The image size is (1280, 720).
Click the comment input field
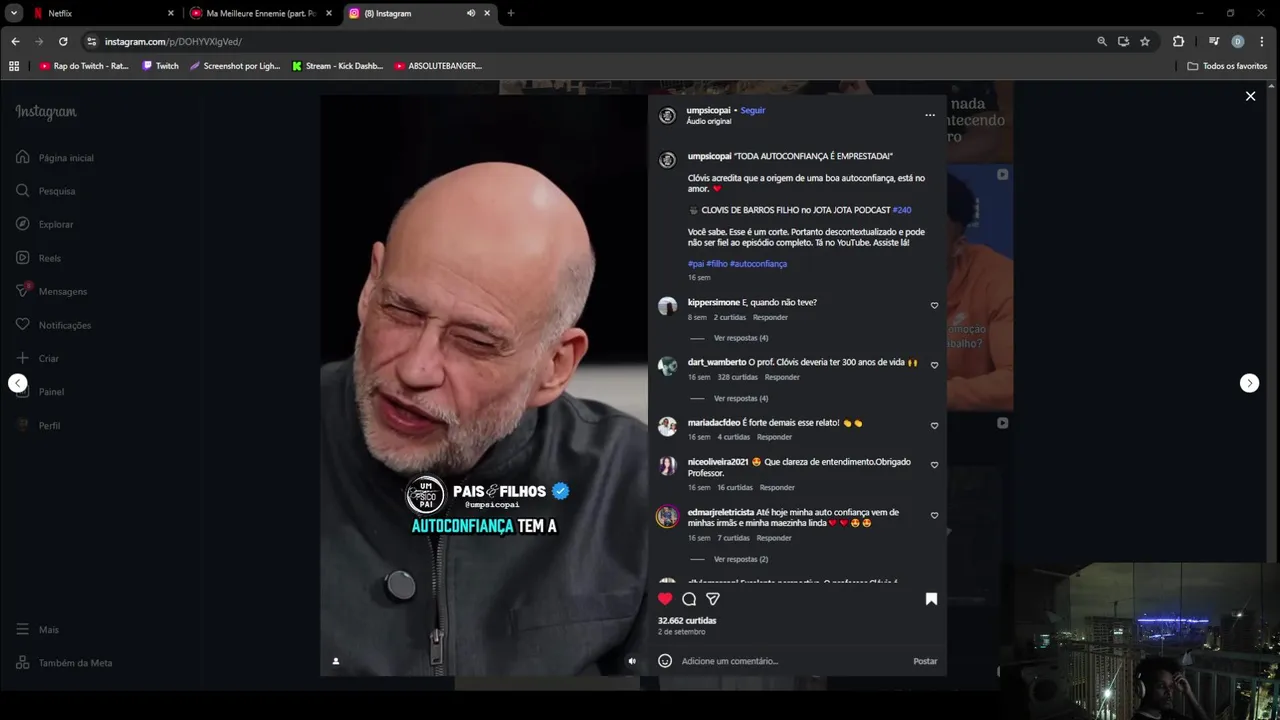[x=790, y=661]
